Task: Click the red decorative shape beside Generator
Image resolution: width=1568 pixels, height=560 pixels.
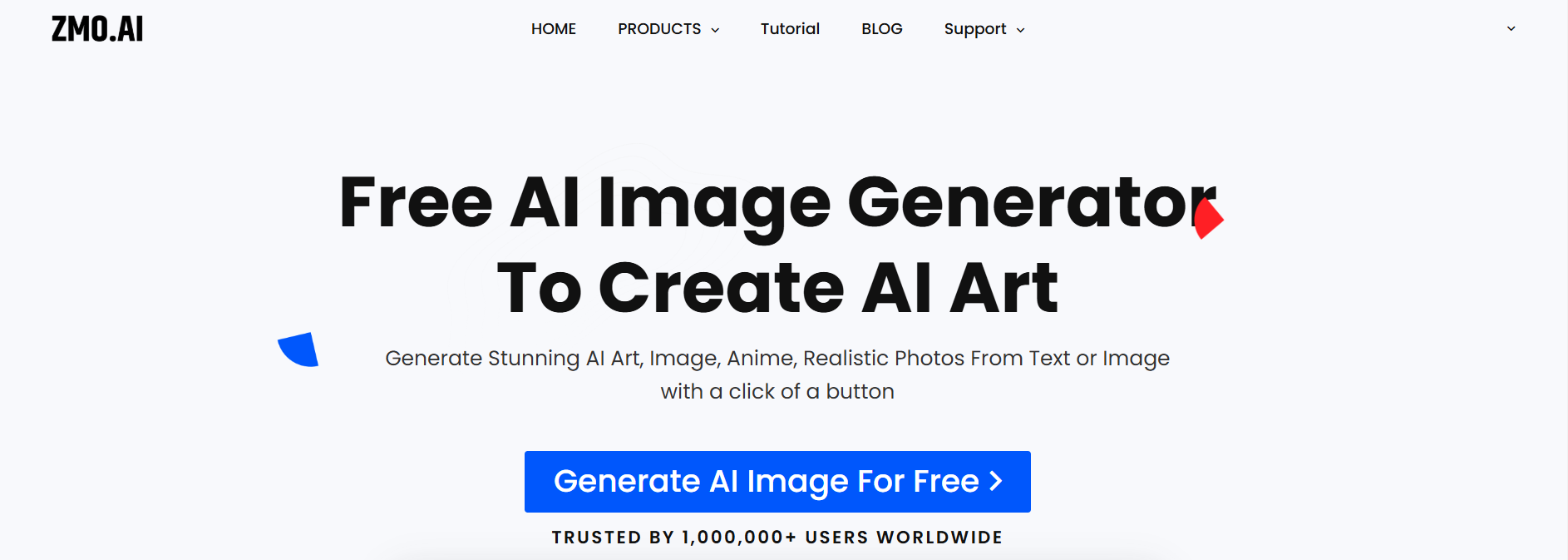Action: click(1209, 220)
